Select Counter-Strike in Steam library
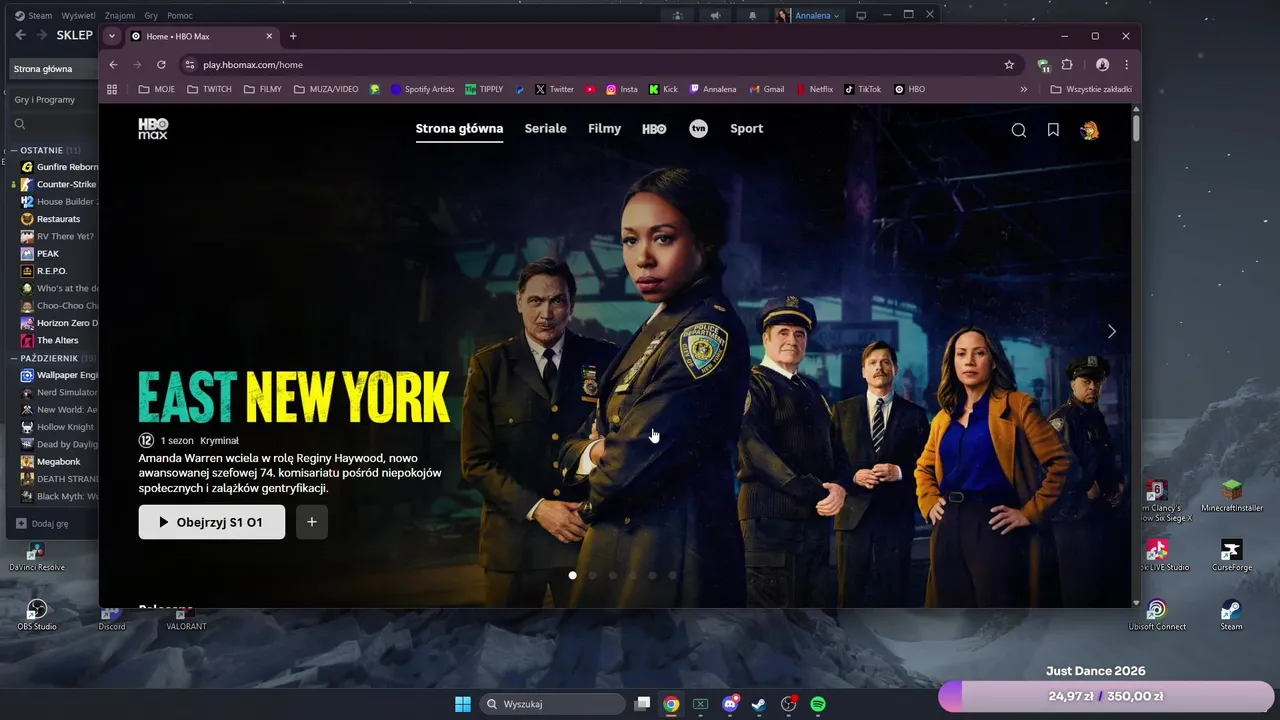This screenshot has width=1280, height=720. click(x=58, y=184)
